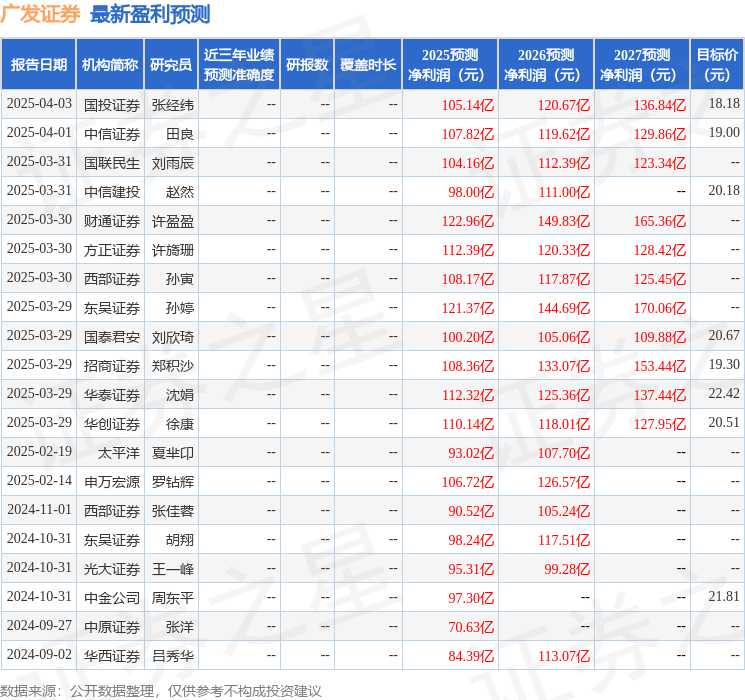Click the 覆盖时长 column header
Viewport: 745px width, 700px height.
tap(368, 65)
